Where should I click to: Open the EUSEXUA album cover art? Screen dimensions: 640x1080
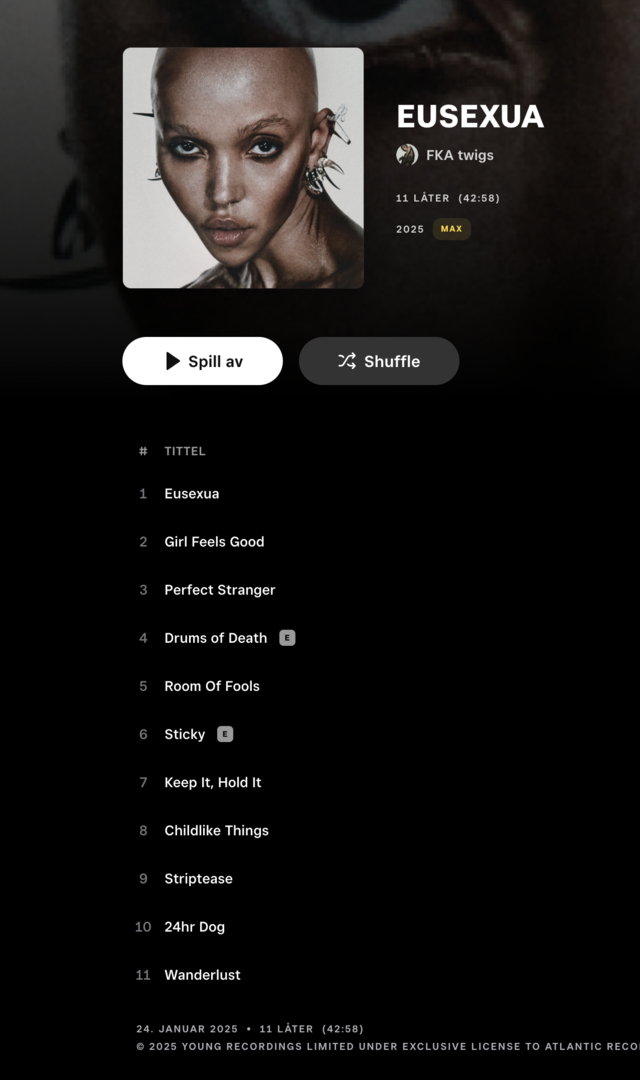(243, 168)
